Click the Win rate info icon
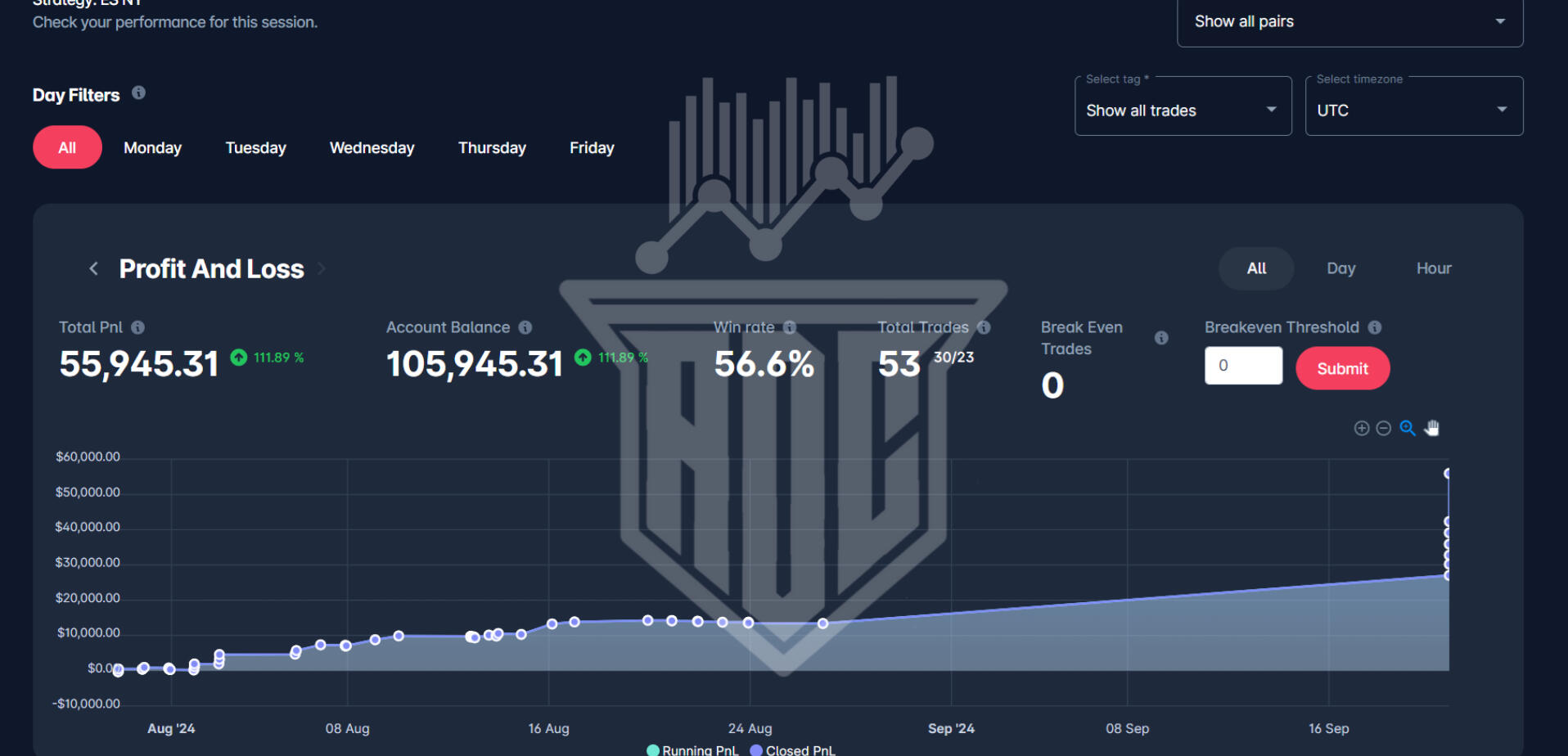Screen dimensions: 1568x756 click(x=790, y=327)
